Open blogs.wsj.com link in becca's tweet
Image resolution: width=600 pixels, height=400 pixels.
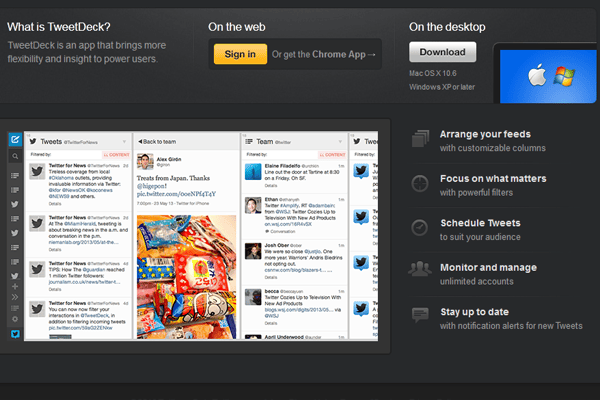[299, 310]
